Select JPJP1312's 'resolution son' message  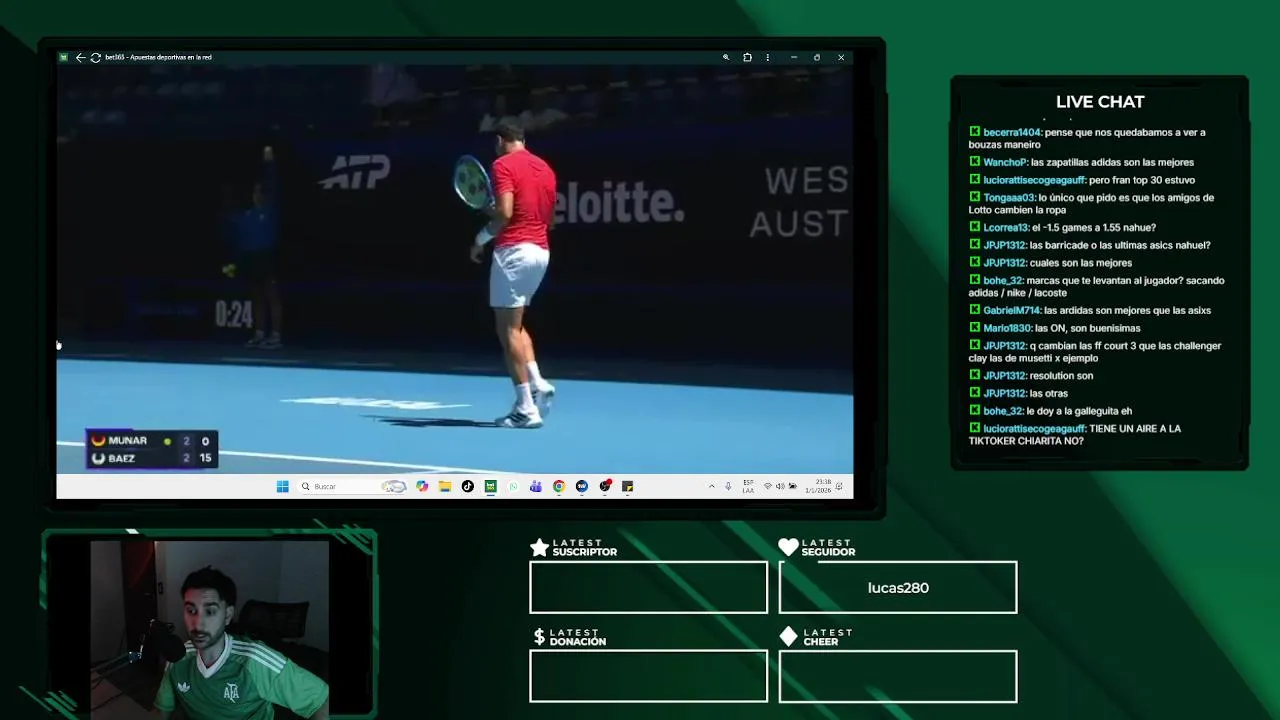pyautogui.click(x=1031, y=376)
